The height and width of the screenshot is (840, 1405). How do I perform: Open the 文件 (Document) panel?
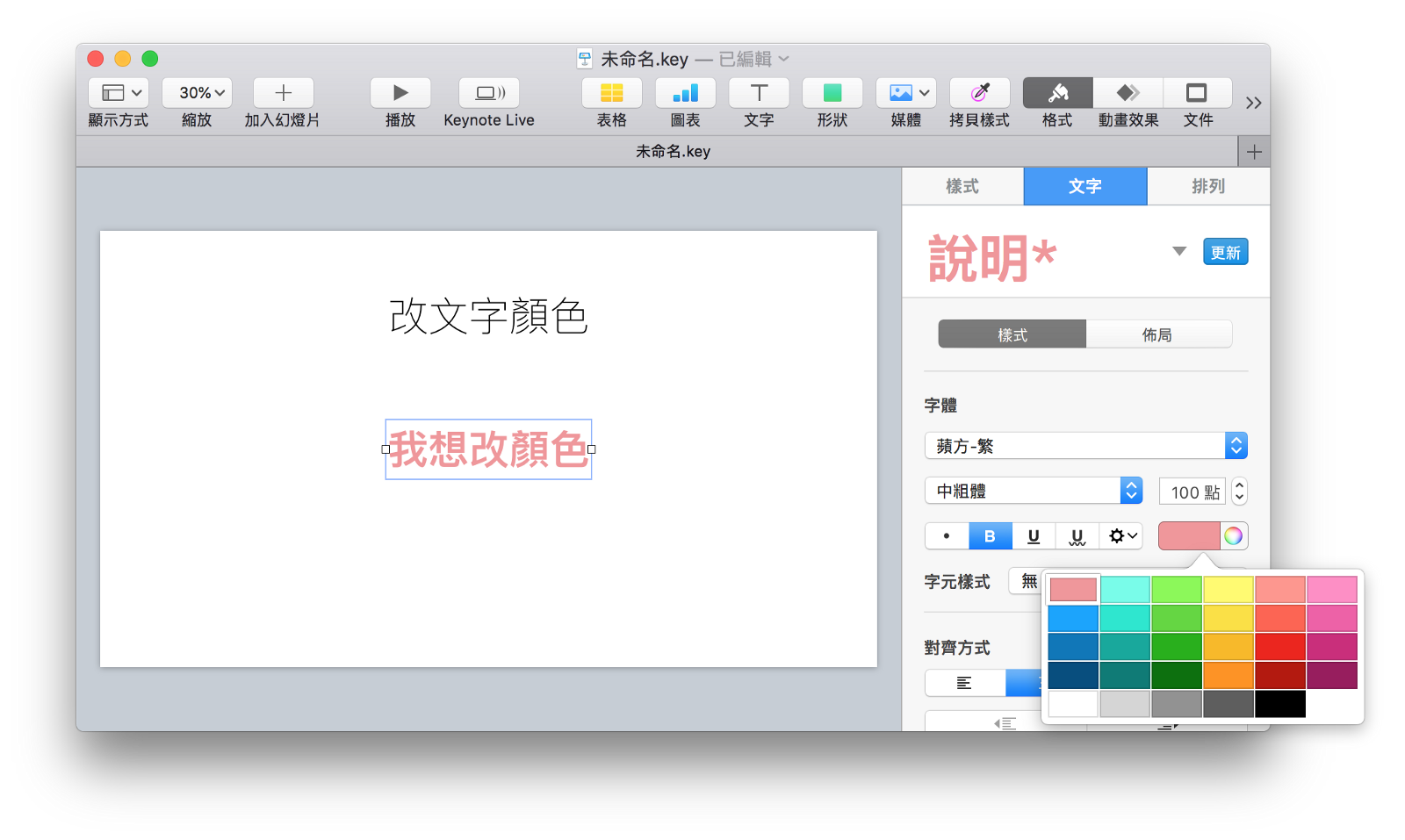[1198, 93]
